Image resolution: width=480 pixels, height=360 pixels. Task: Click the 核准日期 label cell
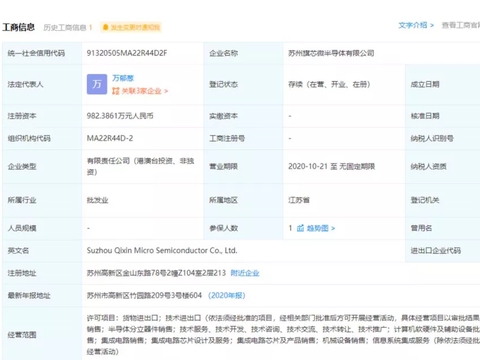pyautogui.click(x=442, y=116)
